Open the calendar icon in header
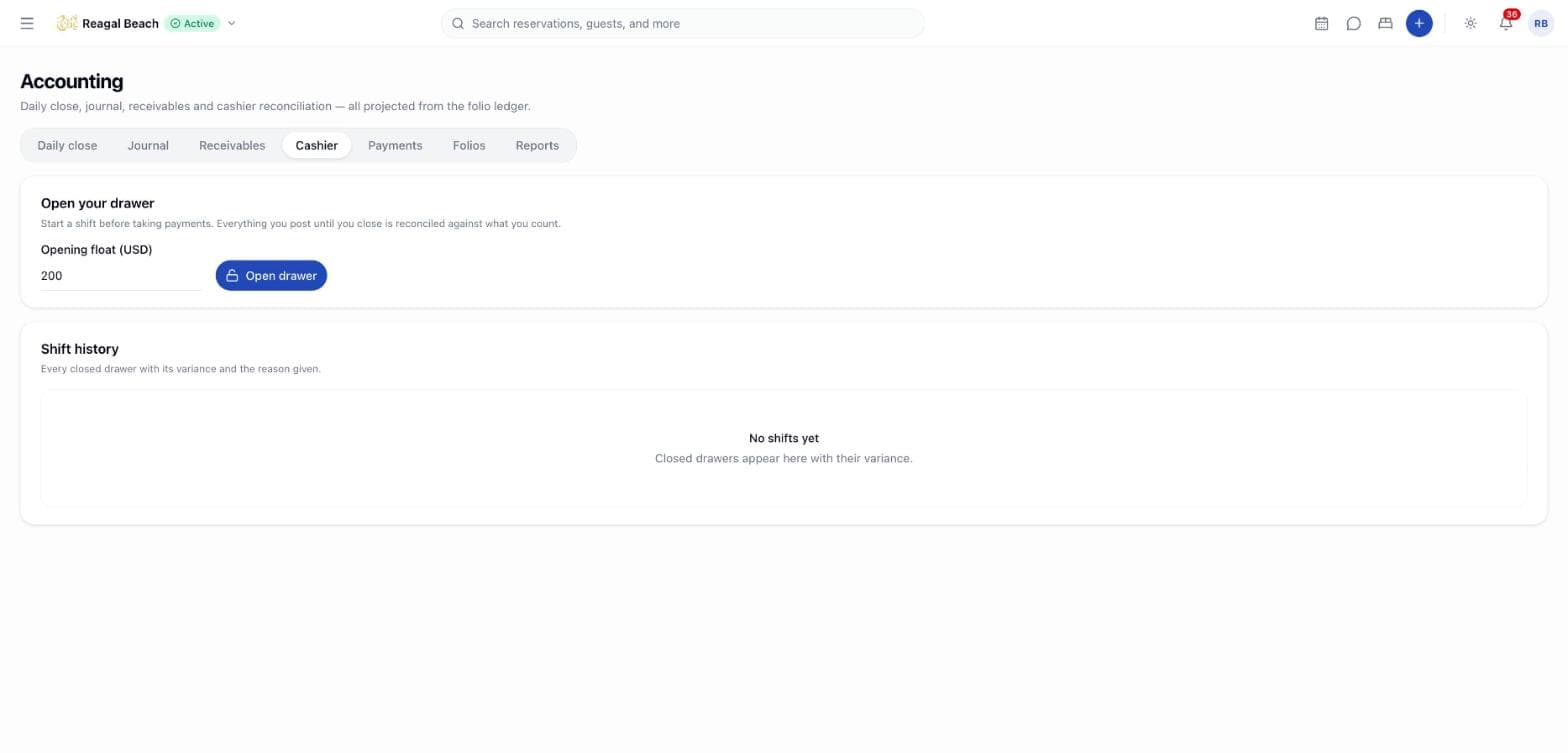The image size is (1568, 753). click(1321, 23)
